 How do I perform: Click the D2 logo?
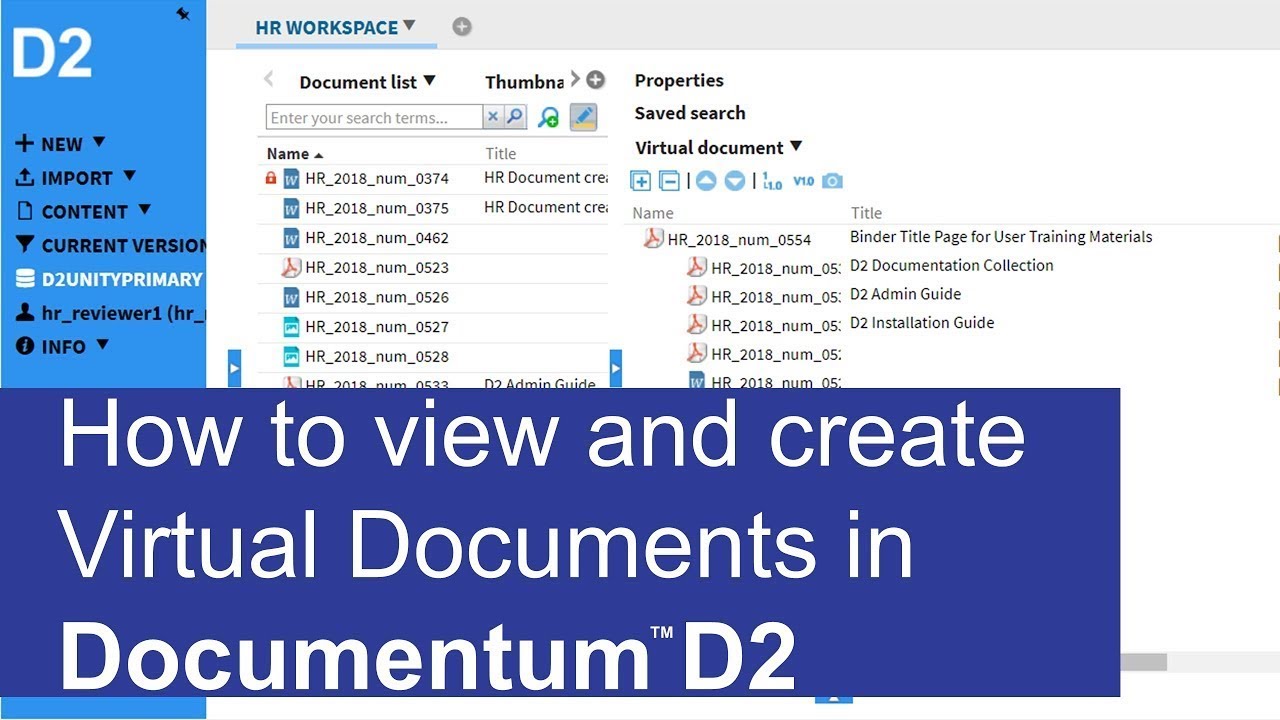[52, 53]
